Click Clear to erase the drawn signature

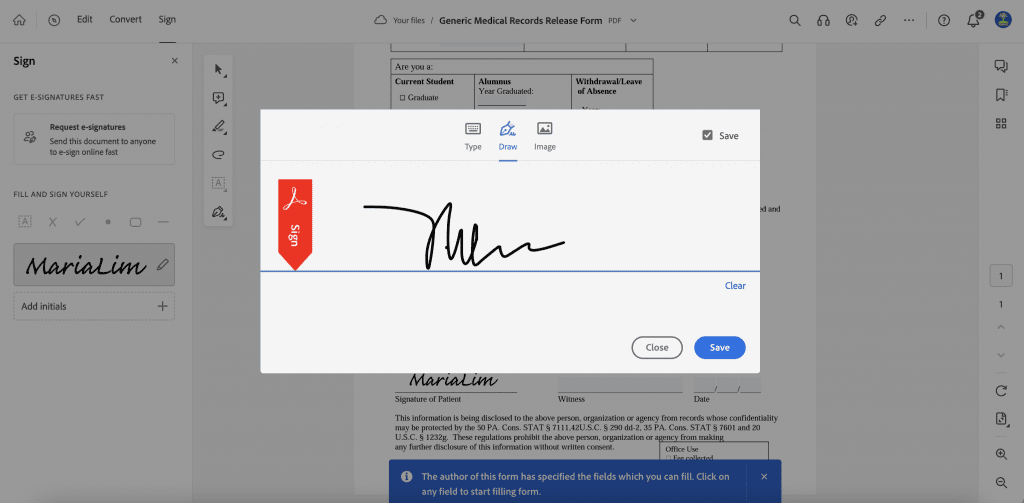click(735, 285)
